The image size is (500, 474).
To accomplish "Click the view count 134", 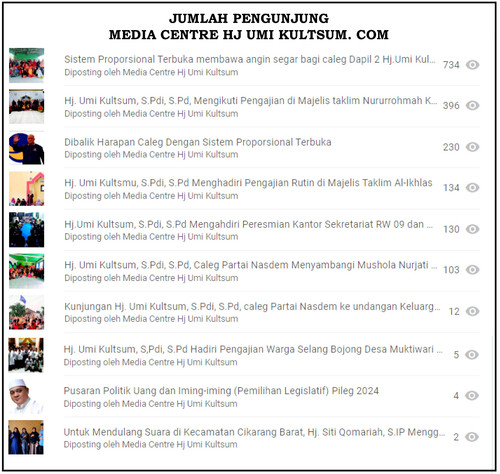I will [x=451, y=188].
